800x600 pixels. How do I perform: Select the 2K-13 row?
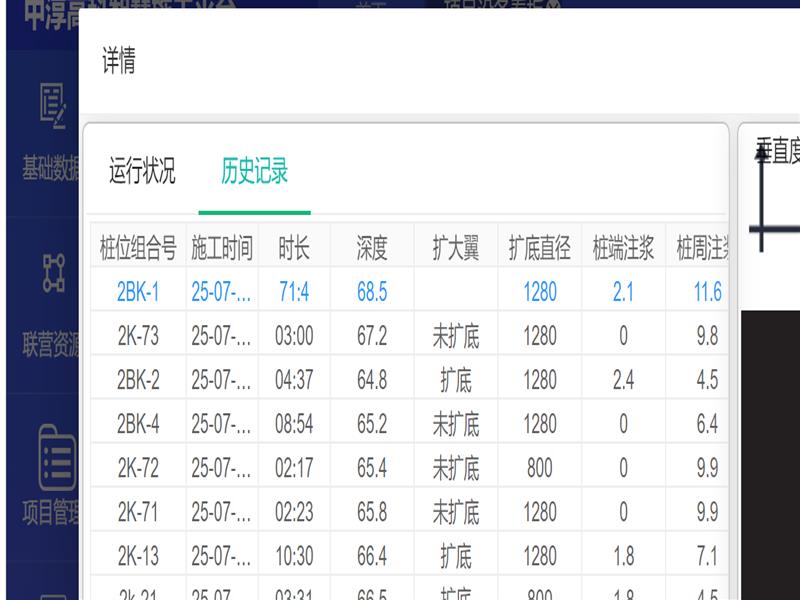click(x=138, y=556)
